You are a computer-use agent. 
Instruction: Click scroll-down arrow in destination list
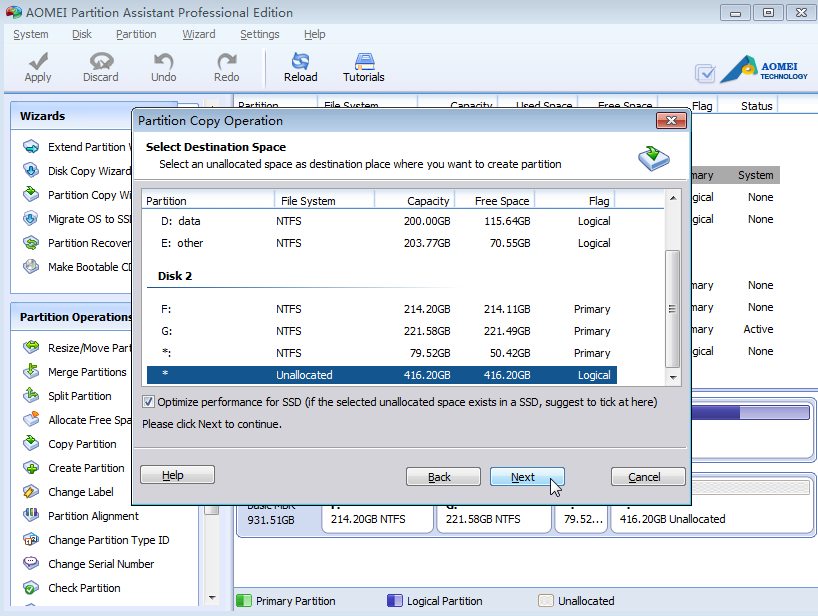[673, 377]
